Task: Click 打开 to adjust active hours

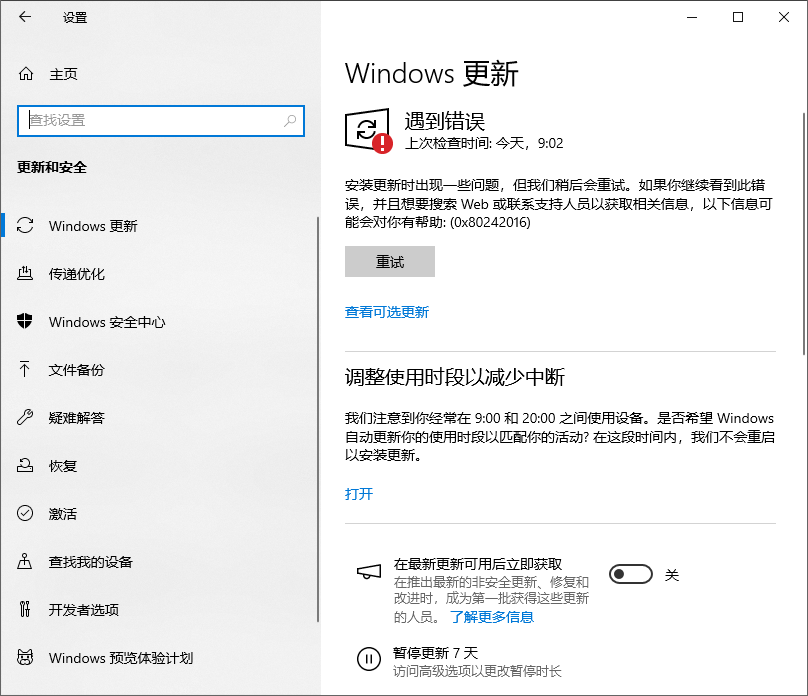Action: point(358,494)
